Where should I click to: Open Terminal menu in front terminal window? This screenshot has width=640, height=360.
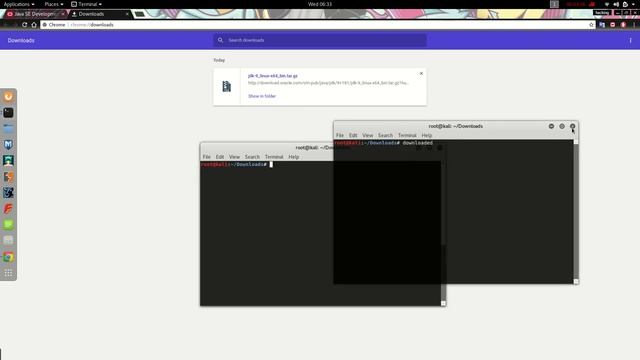(x=407, y=135)
